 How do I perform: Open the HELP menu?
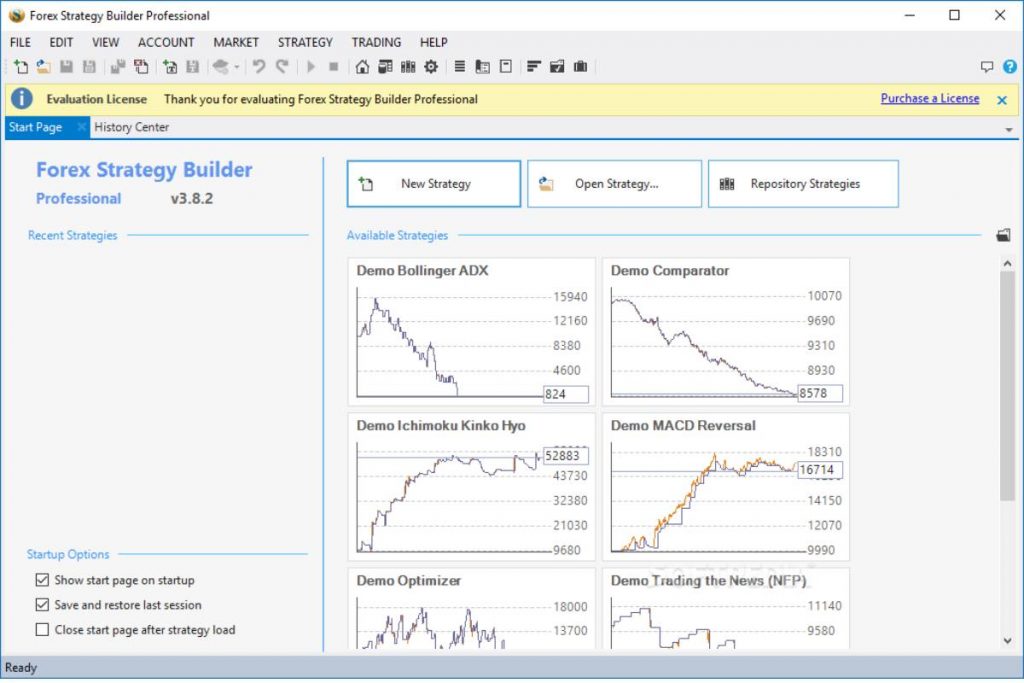tap(434, 42)
